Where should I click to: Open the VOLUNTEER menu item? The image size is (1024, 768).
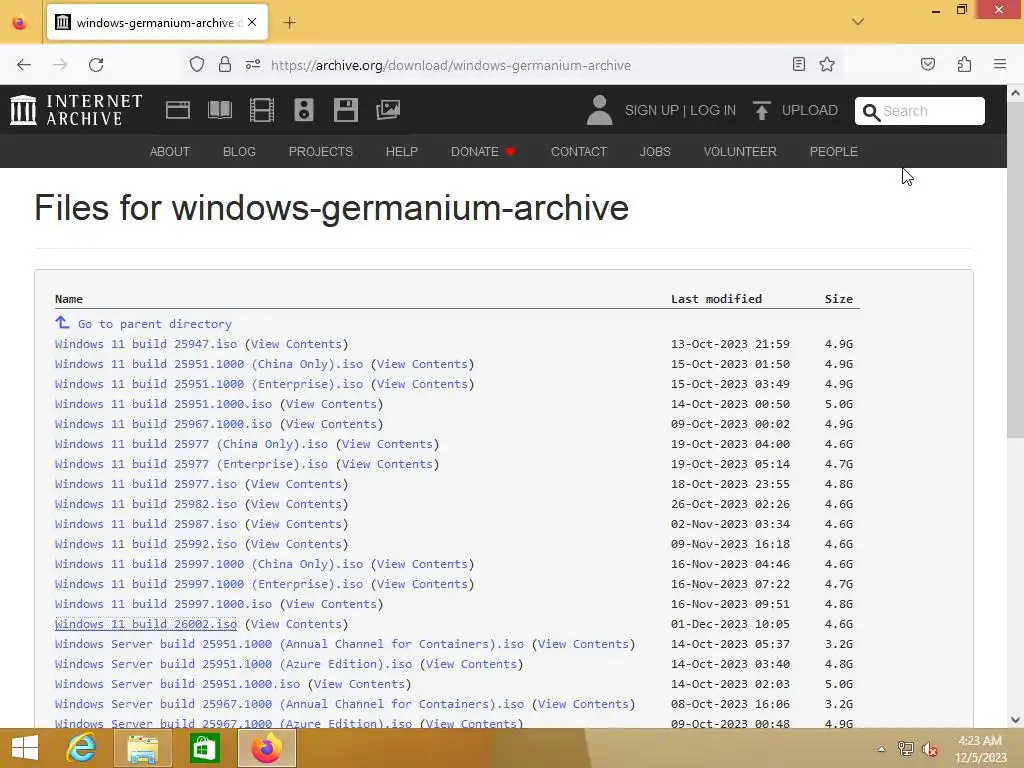(x=740, y=152)
